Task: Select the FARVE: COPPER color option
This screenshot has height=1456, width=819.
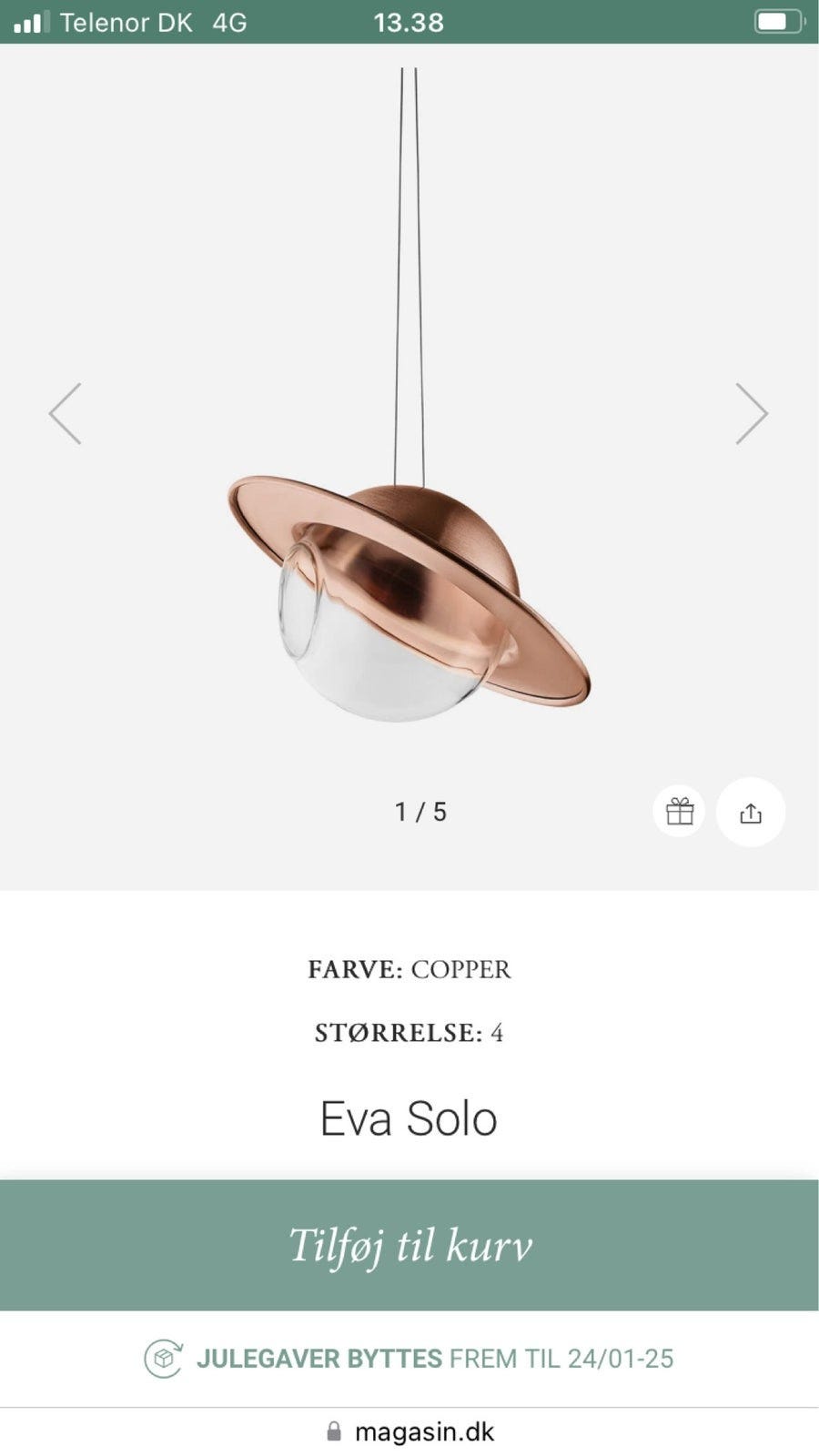Action: pos(409,969)
